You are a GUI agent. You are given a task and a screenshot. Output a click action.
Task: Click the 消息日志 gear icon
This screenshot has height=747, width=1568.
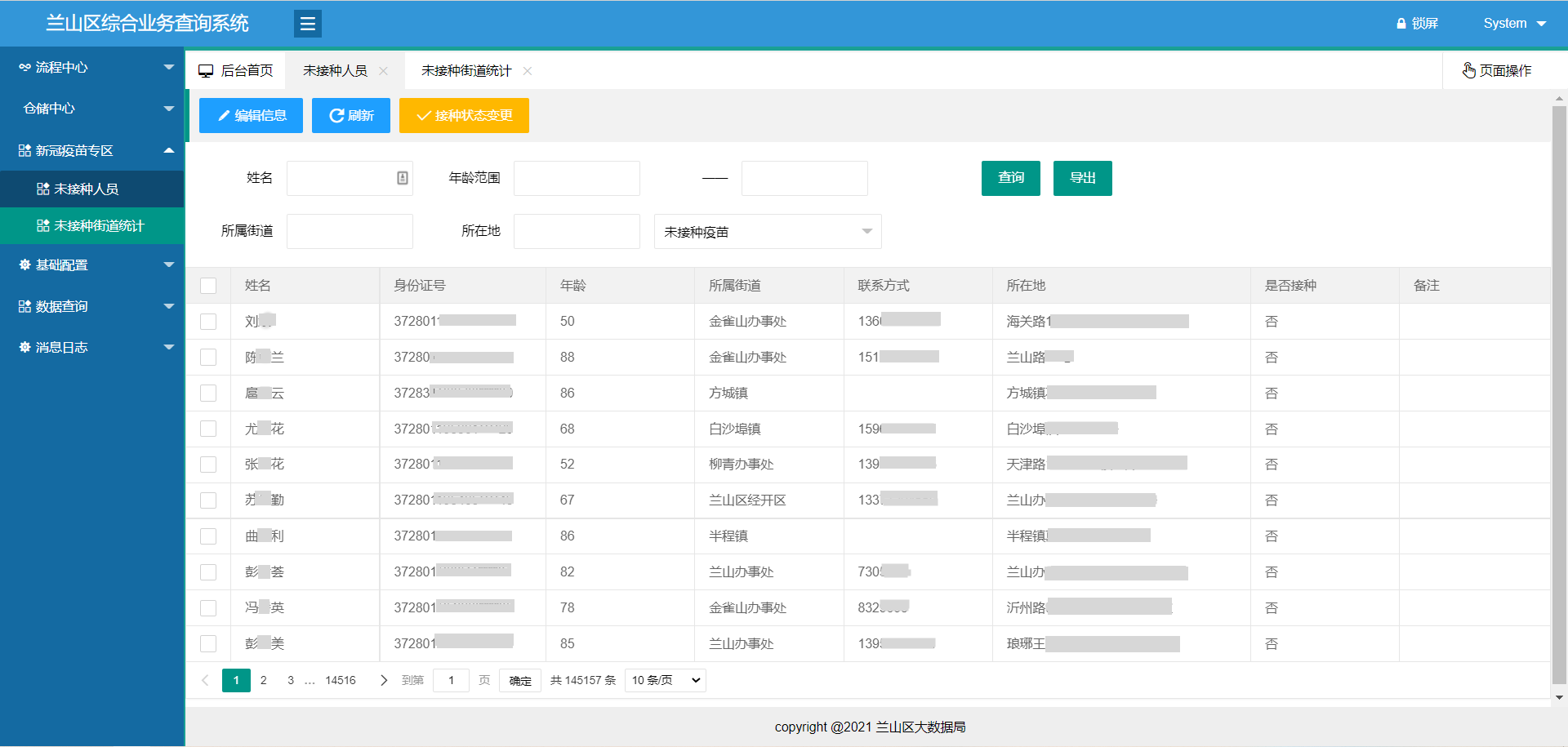(24, 347)
